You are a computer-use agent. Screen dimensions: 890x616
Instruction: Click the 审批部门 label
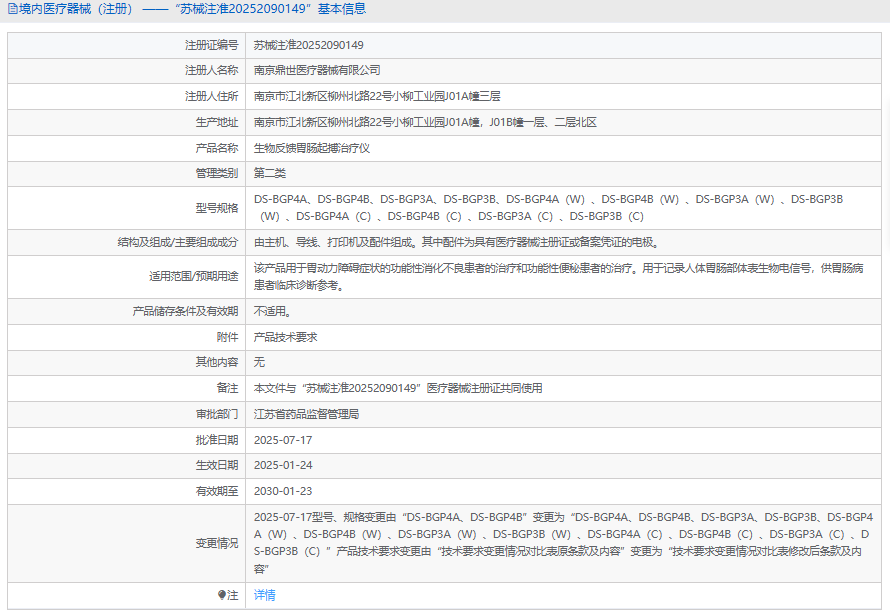point(217,414)
